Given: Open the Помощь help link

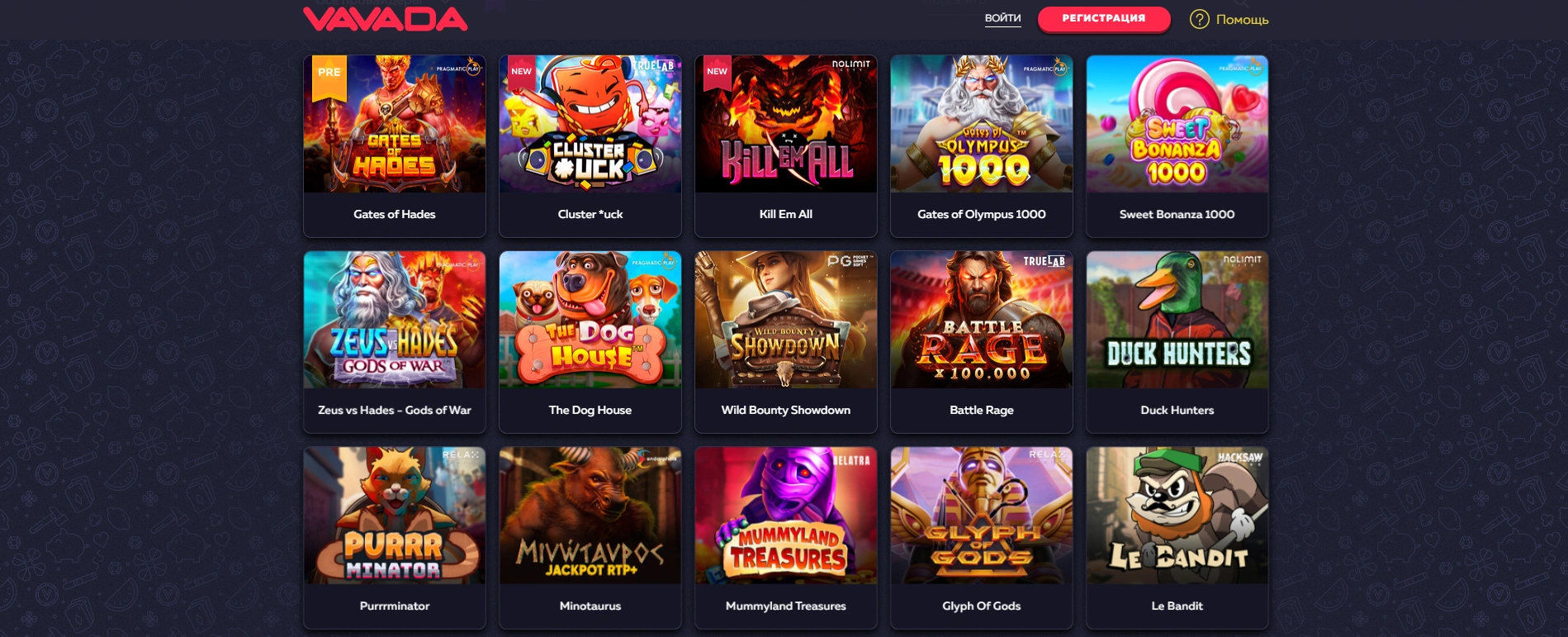Looking at the screenshot, I should pos(1242,19).
